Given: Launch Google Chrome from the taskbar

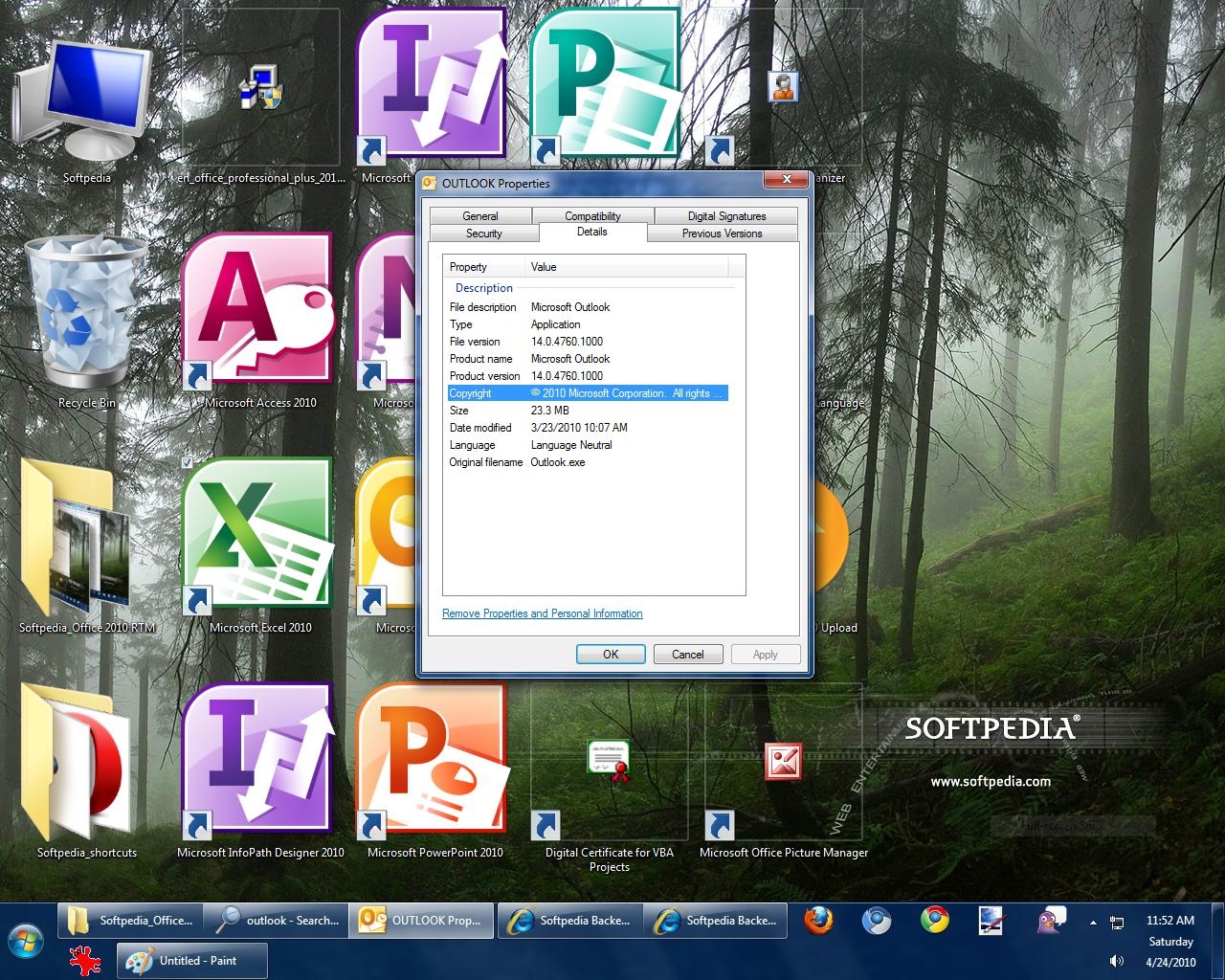Looking at the screenshot, I should 935,921.
